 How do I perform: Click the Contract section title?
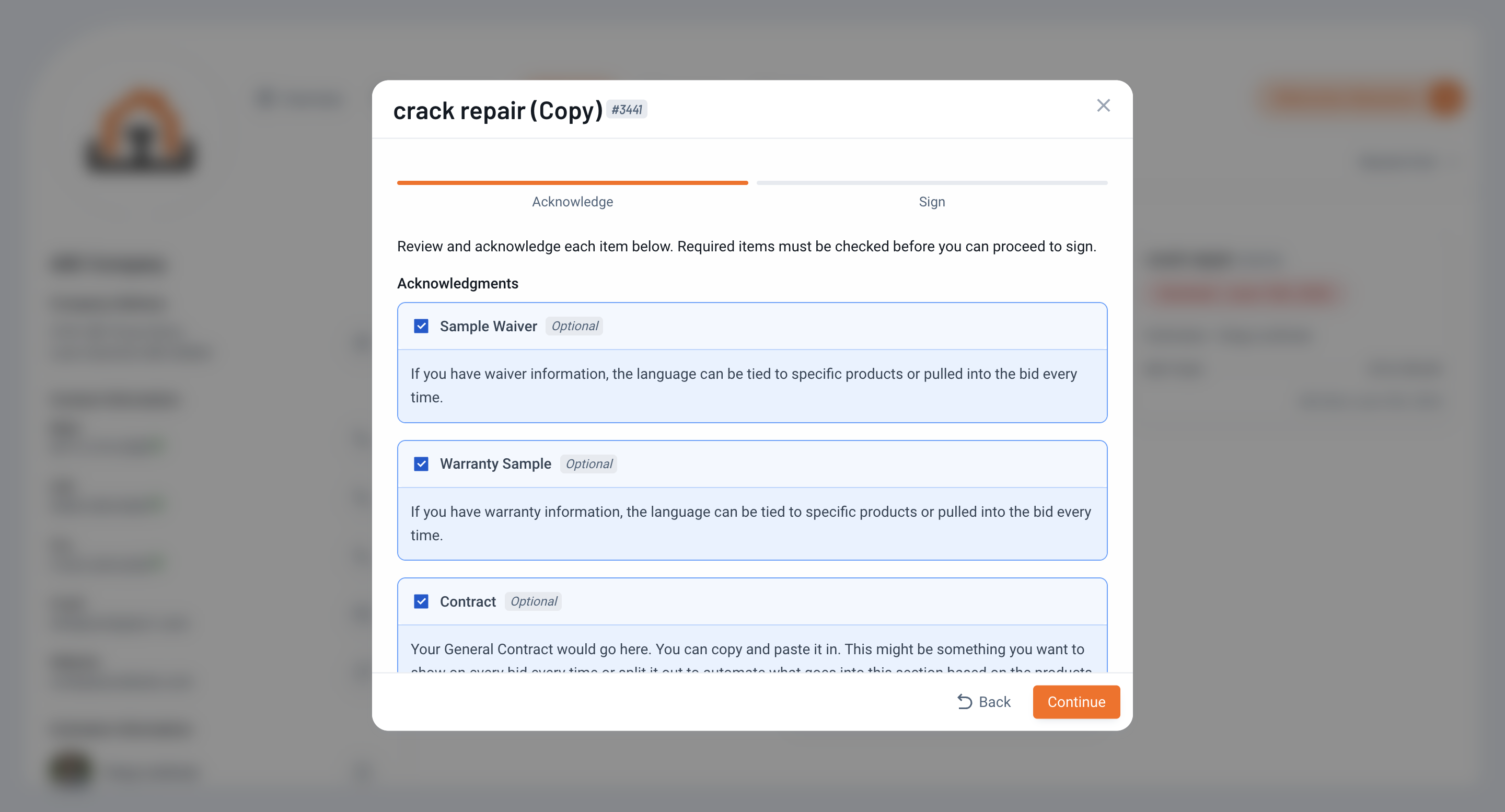coord(467,601)
